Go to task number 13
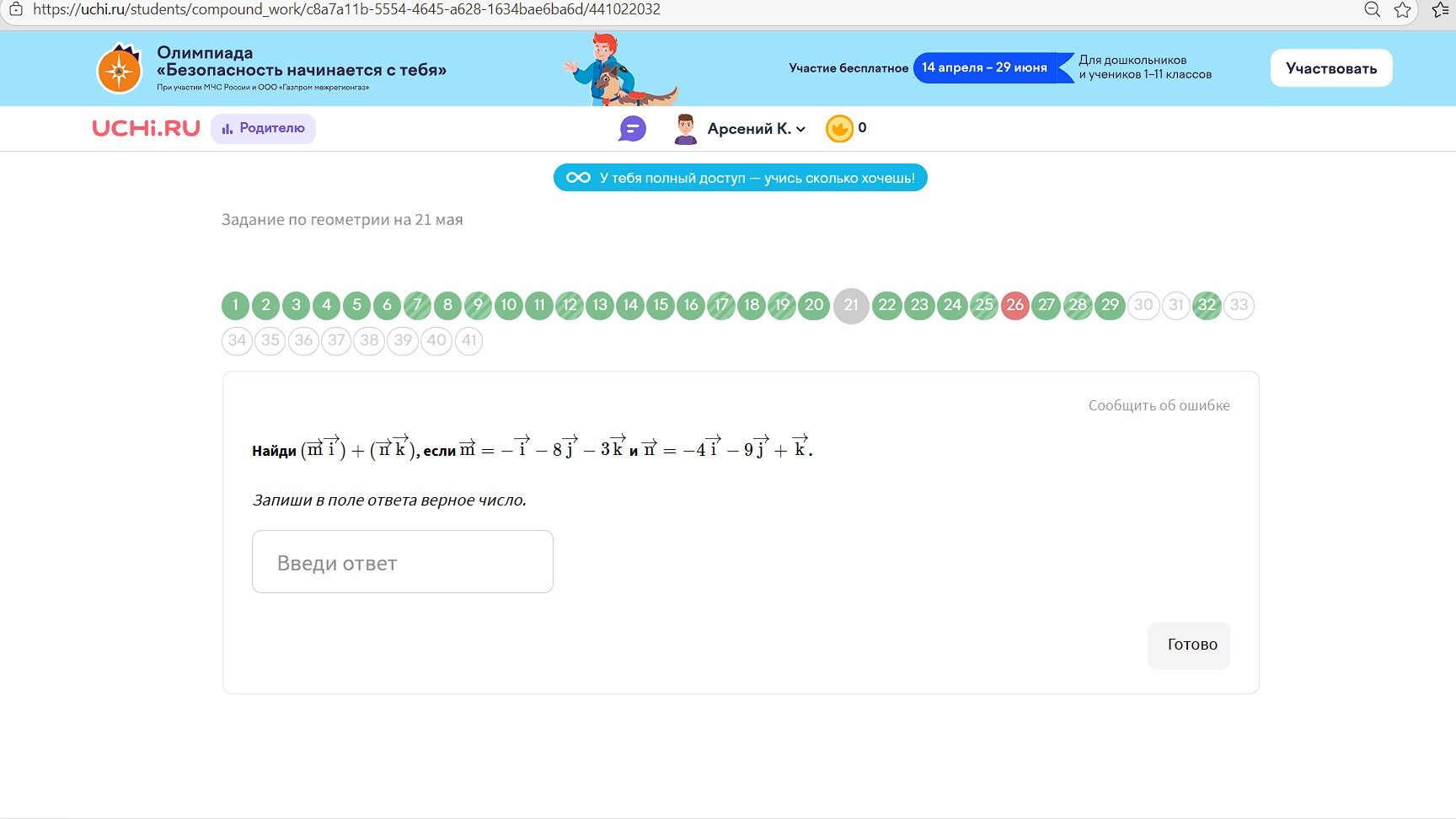Image resolution: width=1456 pixels, height=819 pixels. pos(600,305)
